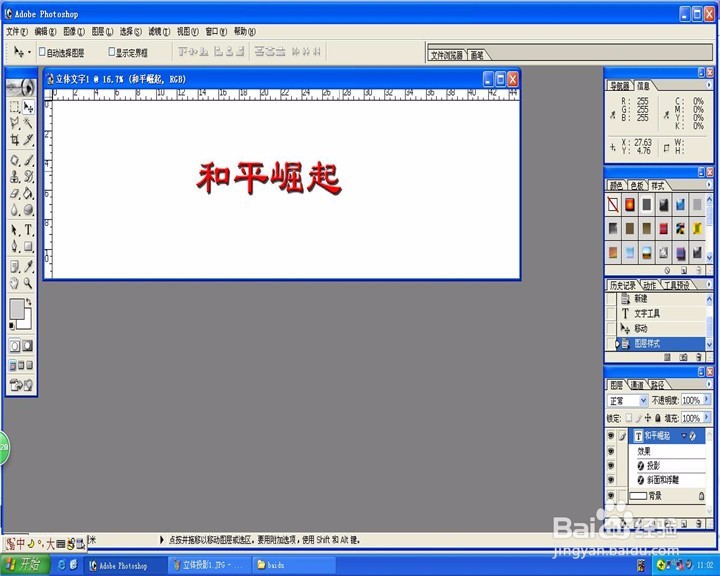This screenshot has width=720, height=576.
Task: Select the Crop tool
Action: pyautogui.click(x=15, y=139)
